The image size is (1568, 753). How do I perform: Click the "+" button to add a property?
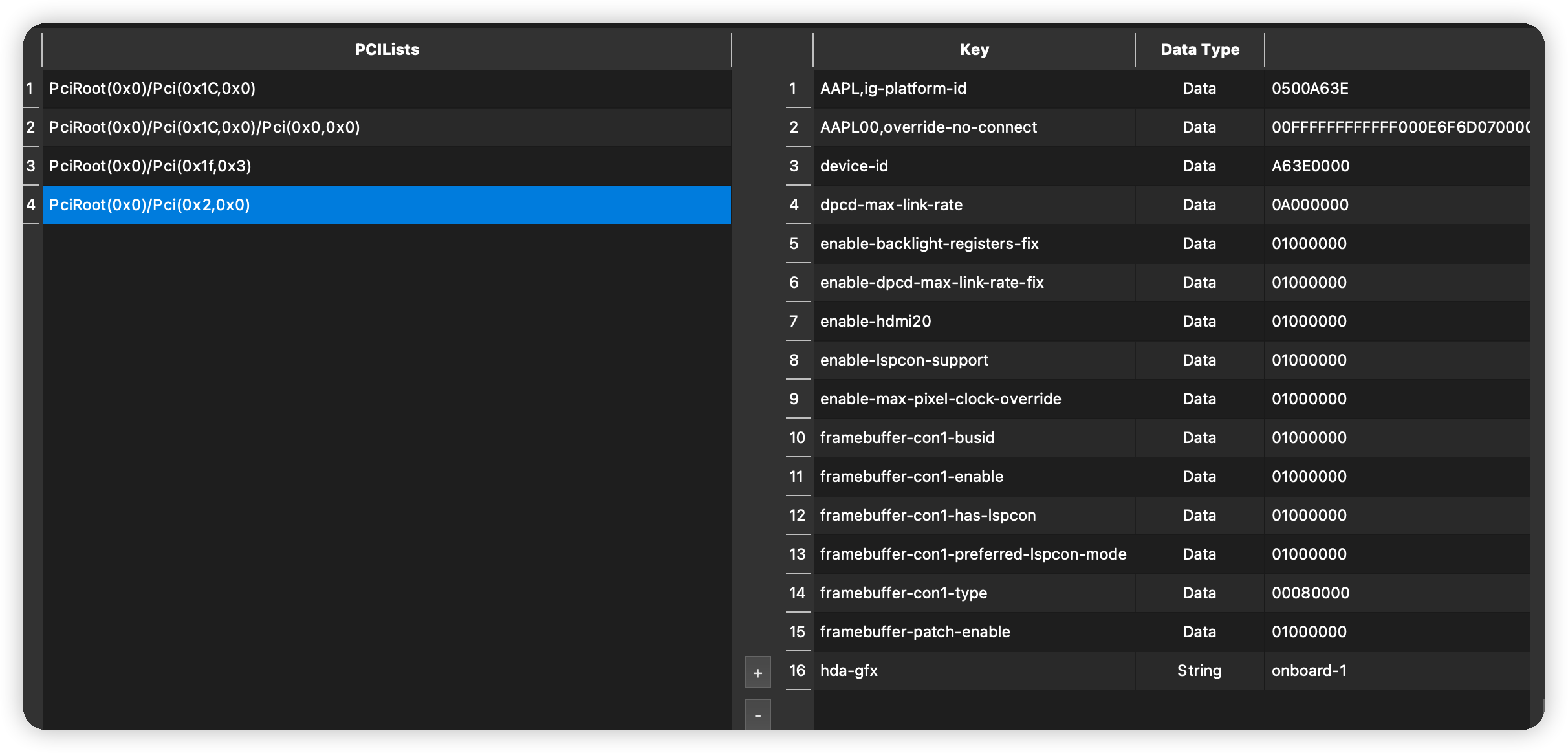point(757,671)
